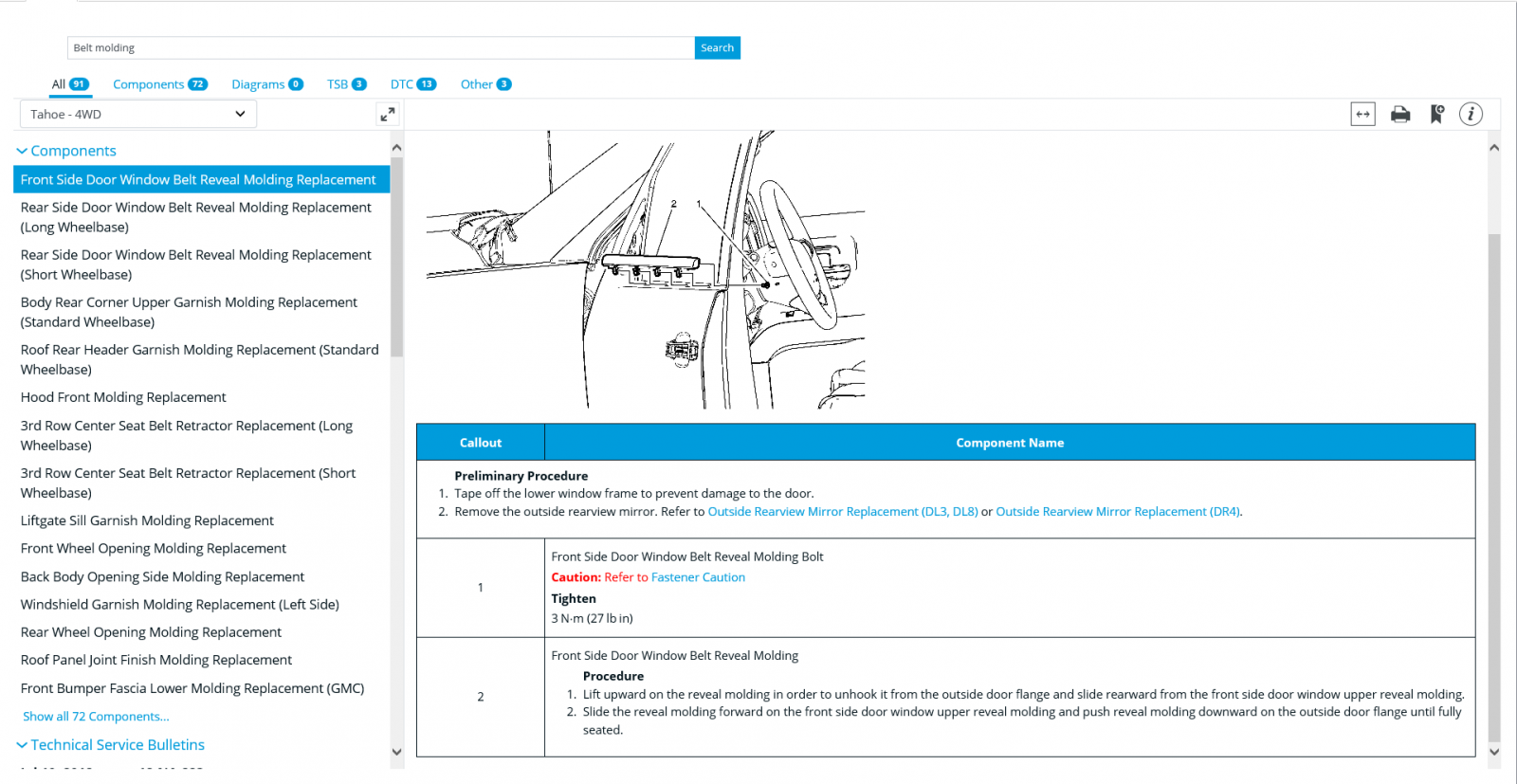This screenshot has width=1517, height=784.
Task: Focus the Belt molding search field
Action: [x=380, y=48]
